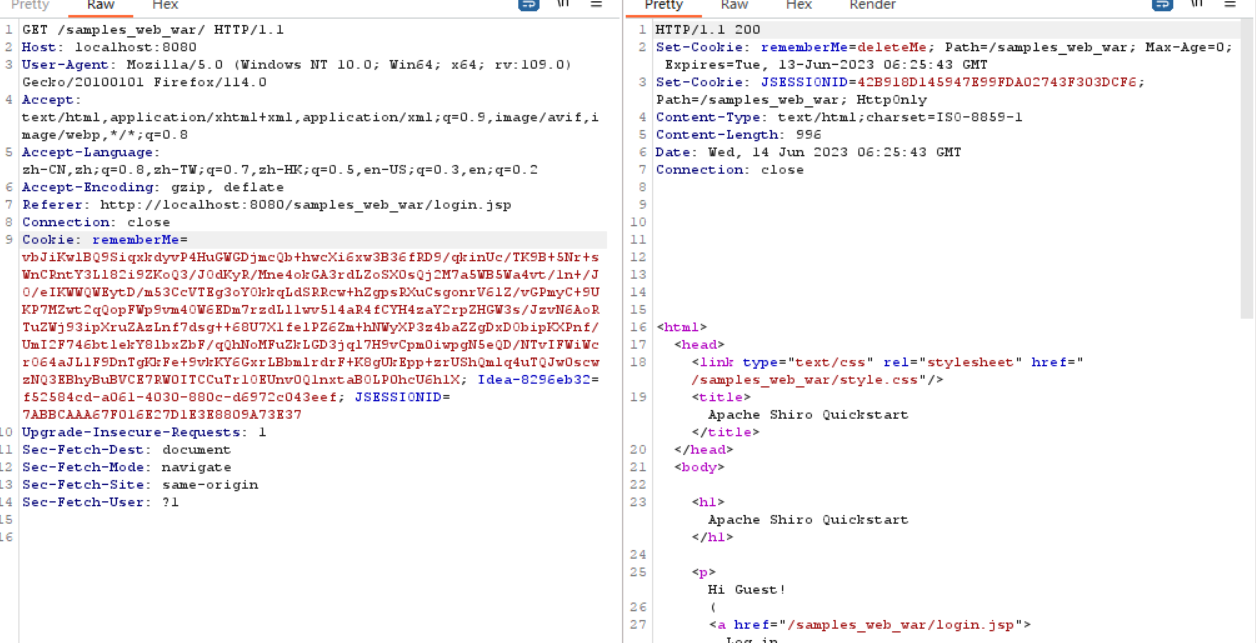Click the Upgrade-Insecure-Requests header line
The image size is (1256, 643).
coord(144,432)
